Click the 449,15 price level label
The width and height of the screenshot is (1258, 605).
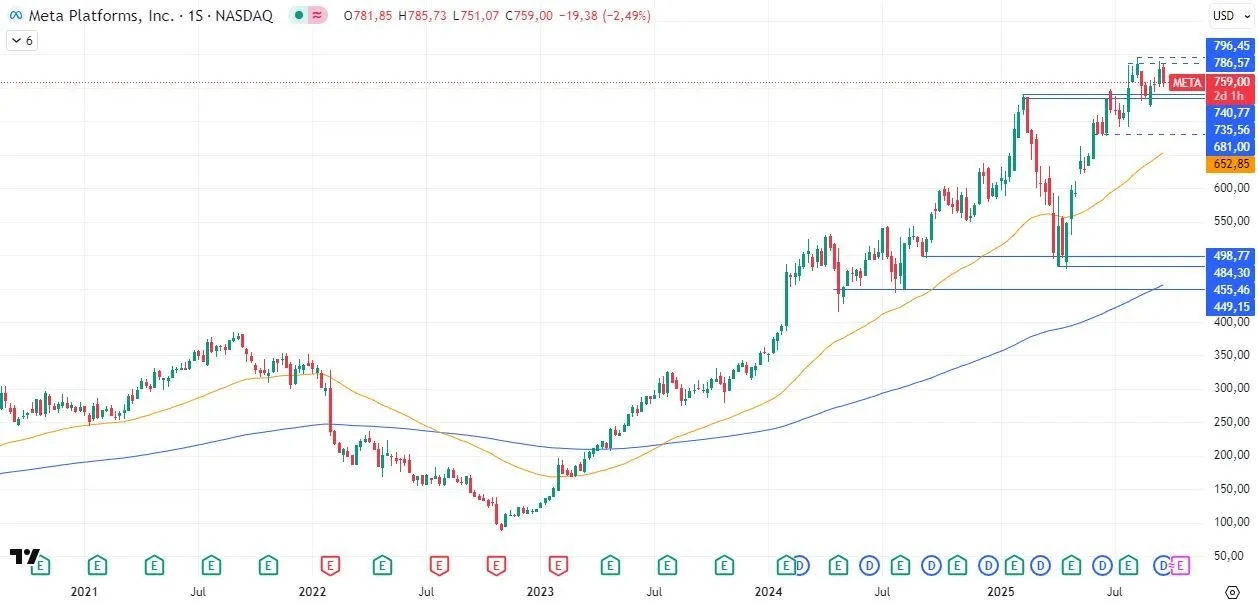1231,306
